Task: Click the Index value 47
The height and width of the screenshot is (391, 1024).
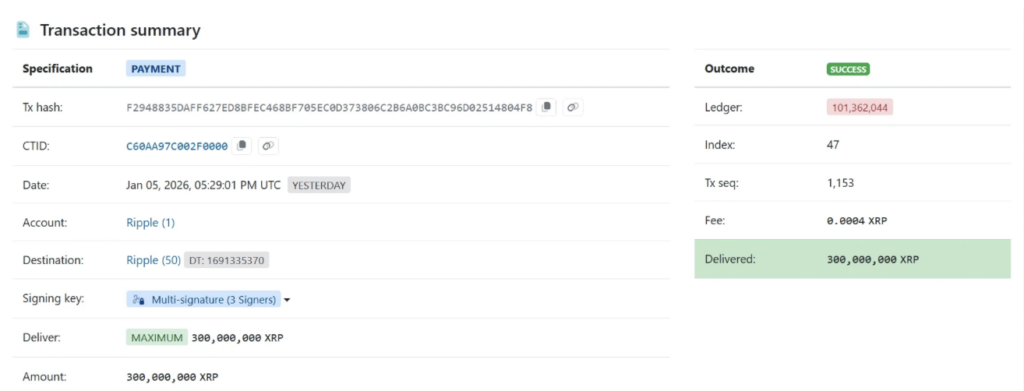Action: 833,145
